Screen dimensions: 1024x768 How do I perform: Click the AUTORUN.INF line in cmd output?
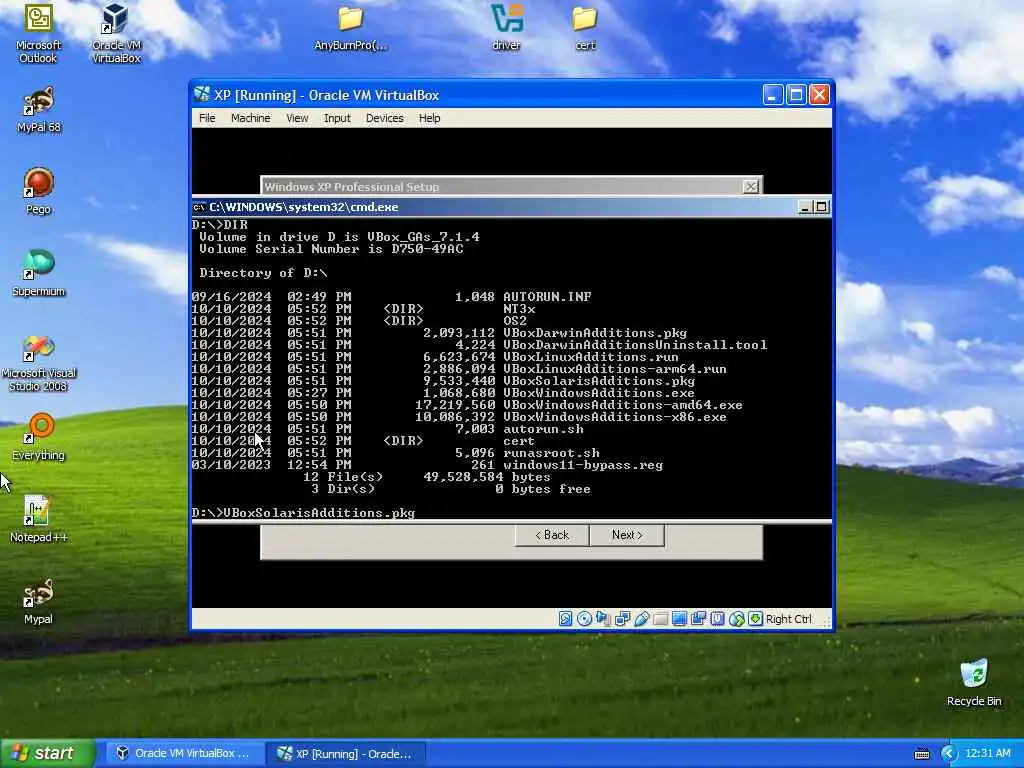(392, 297)
